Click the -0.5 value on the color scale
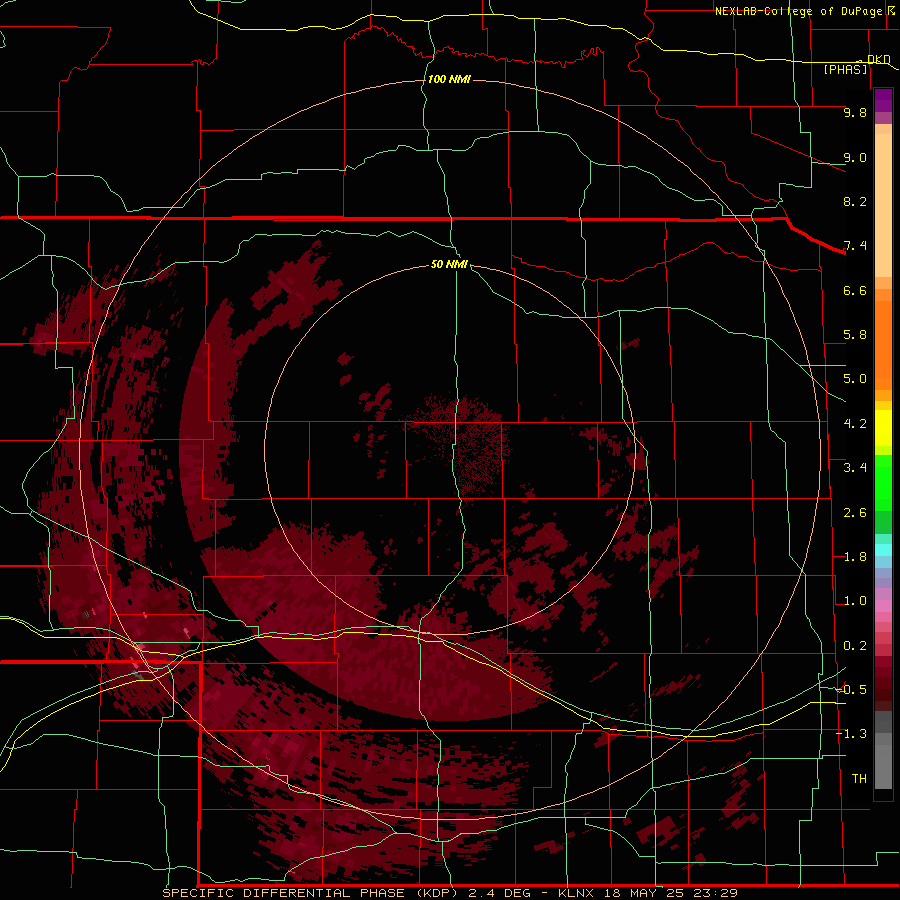The height and width of the screenshot is (900, 900). pyautogui.click(x=852, y=690)
